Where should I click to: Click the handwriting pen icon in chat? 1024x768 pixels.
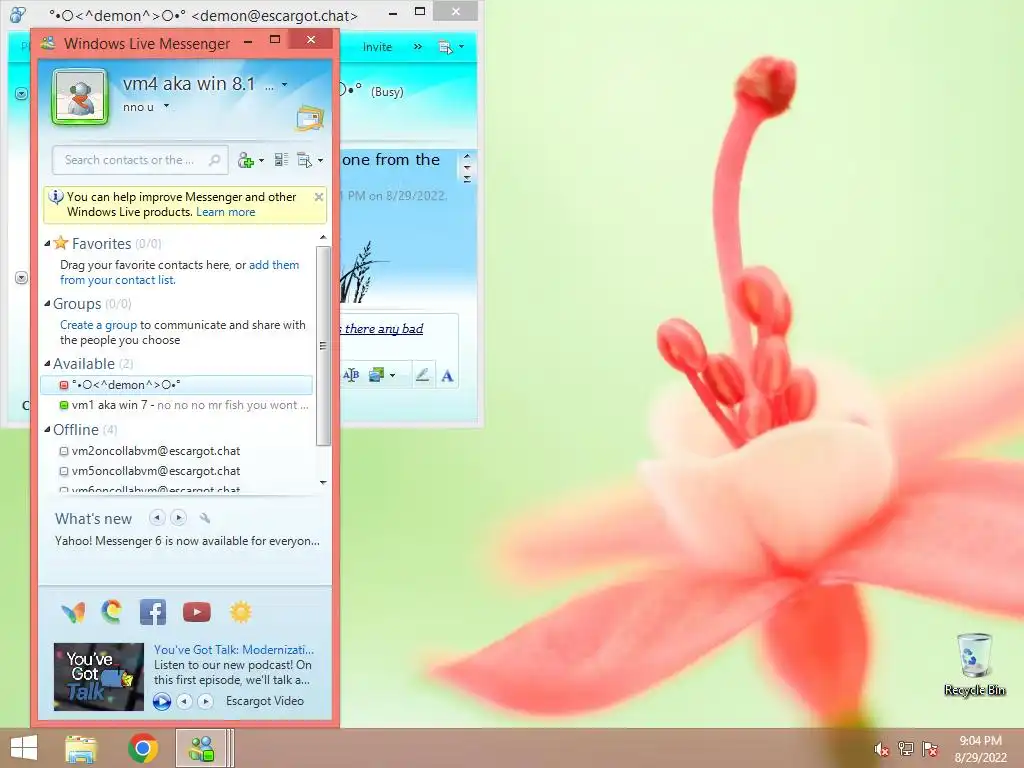tap(423, 375)
